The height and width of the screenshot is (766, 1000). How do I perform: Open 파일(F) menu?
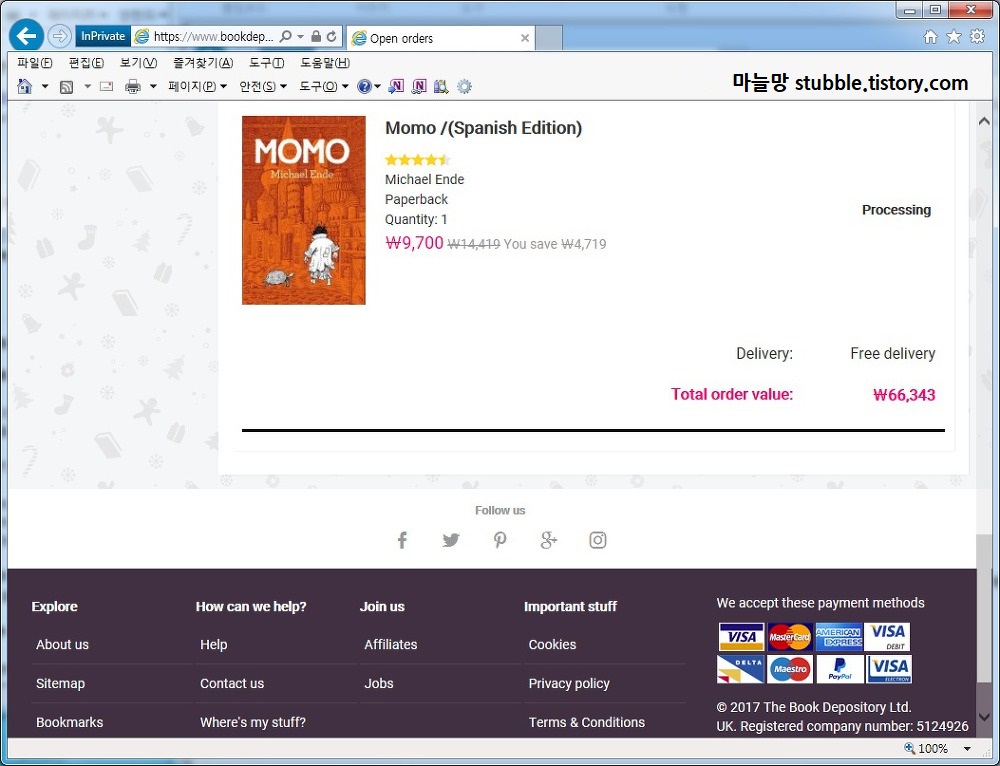pos(34,63)
